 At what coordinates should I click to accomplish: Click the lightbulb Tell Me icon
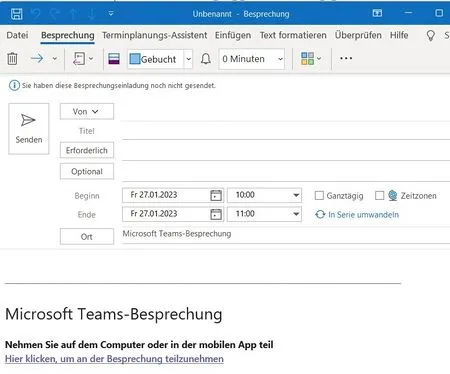pyautogui.click(x=431, y=35)
